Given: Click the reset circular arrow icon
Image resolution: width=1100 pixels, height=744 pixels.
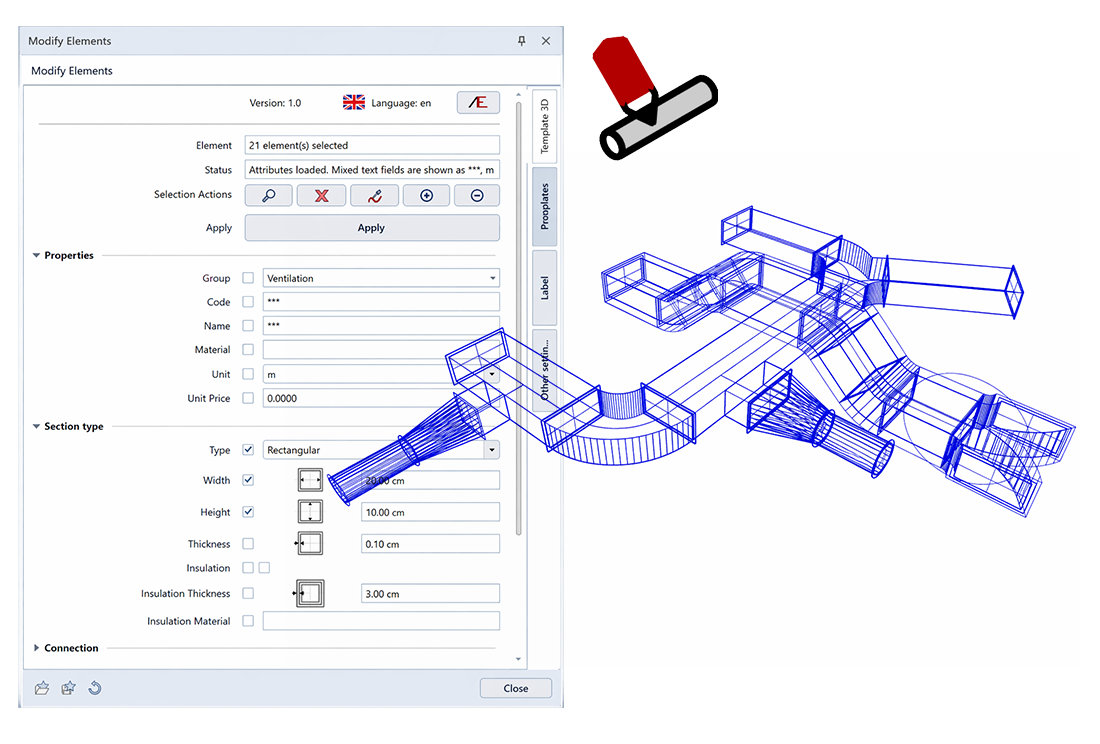Looking at the screenshot, I should [x=95, y=688].
